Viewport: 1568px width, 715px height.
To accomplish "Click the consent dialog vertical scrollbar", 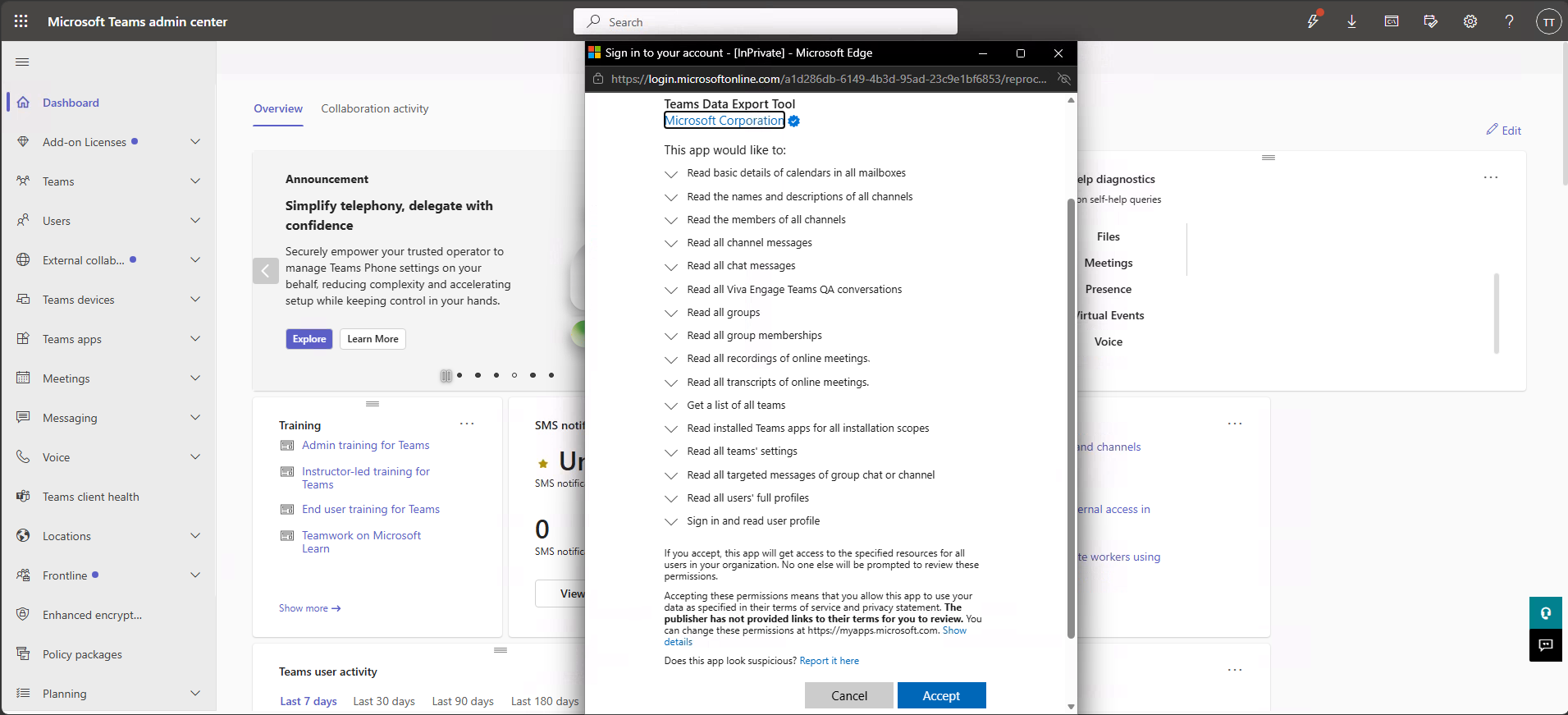I will [x=1071, y=419].
